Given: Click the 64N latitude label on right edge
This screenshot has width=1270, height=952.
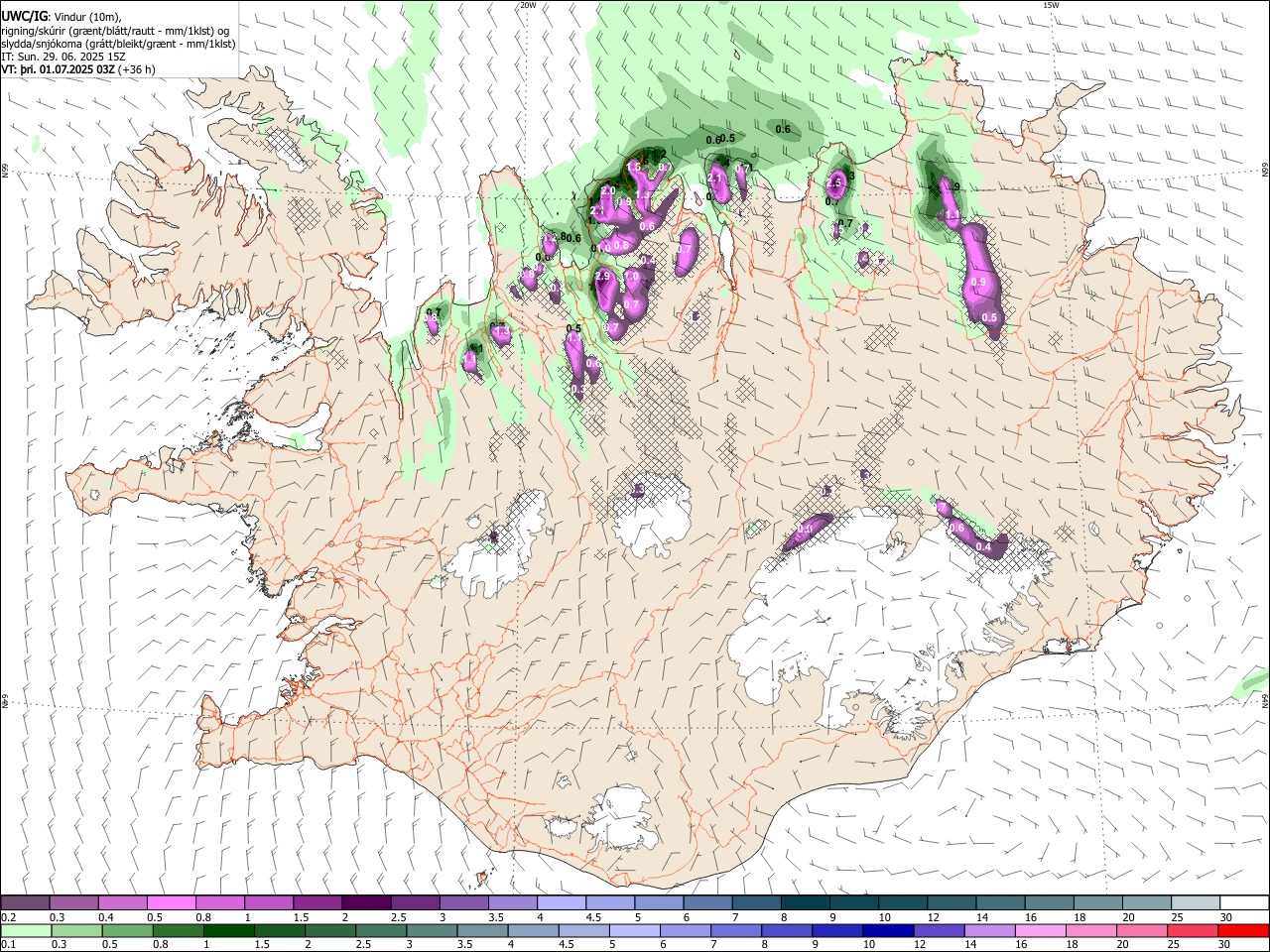Looking at the screenshot, I should [1264, 701].
